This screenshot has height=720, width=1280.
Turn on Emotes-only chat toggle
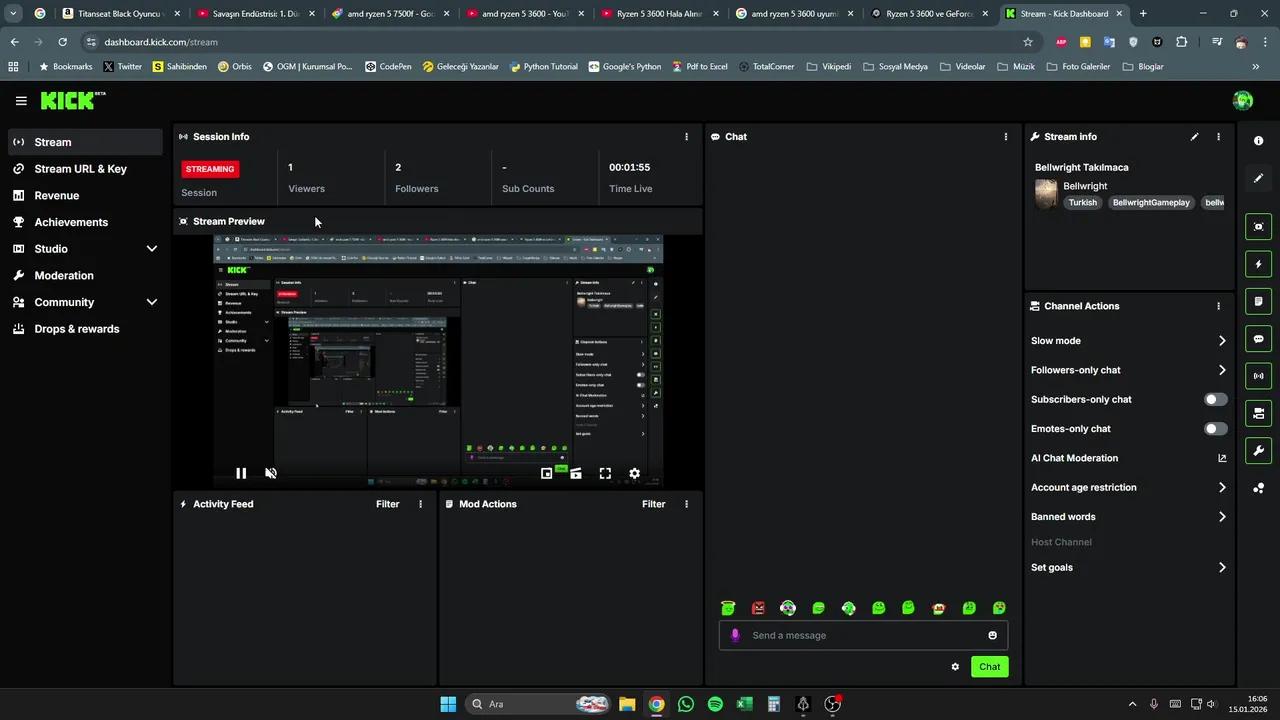pos(1215,429)
